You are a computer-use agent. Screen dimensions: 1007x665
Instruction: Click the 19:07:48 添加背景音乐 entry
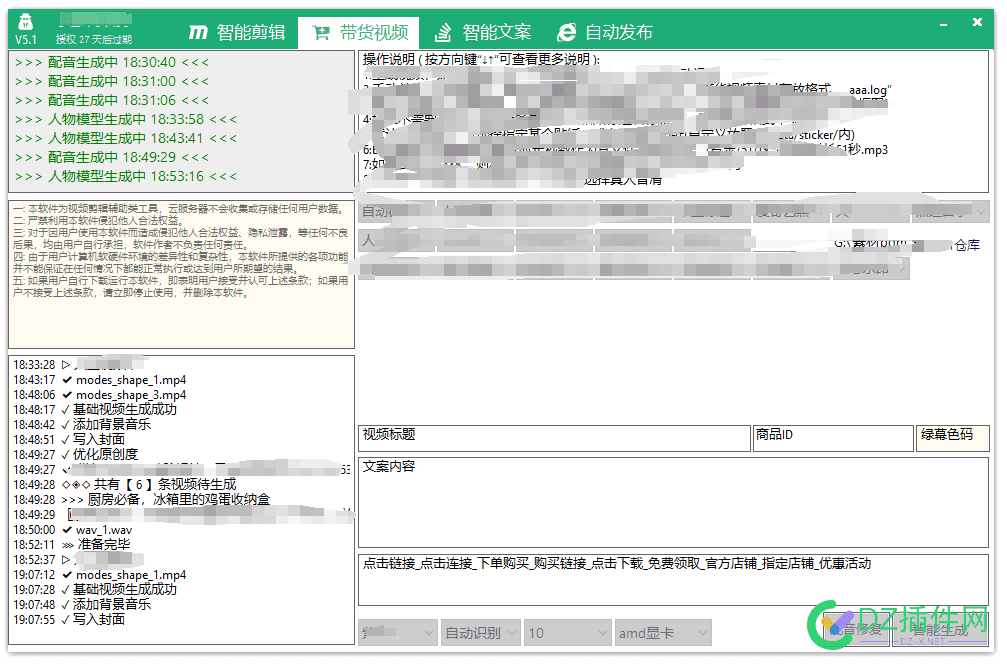[x=82, y=605]
